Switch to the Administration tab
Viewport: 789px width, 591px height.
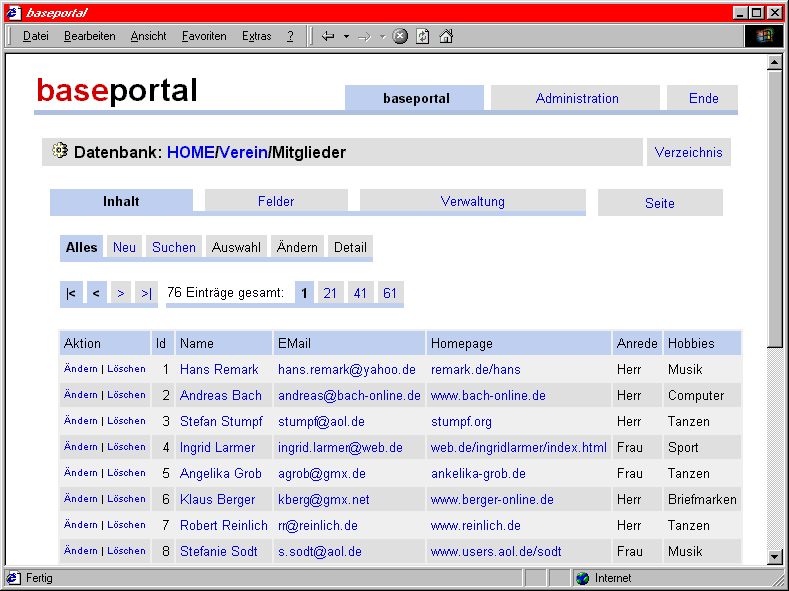(x=576, y=98)
